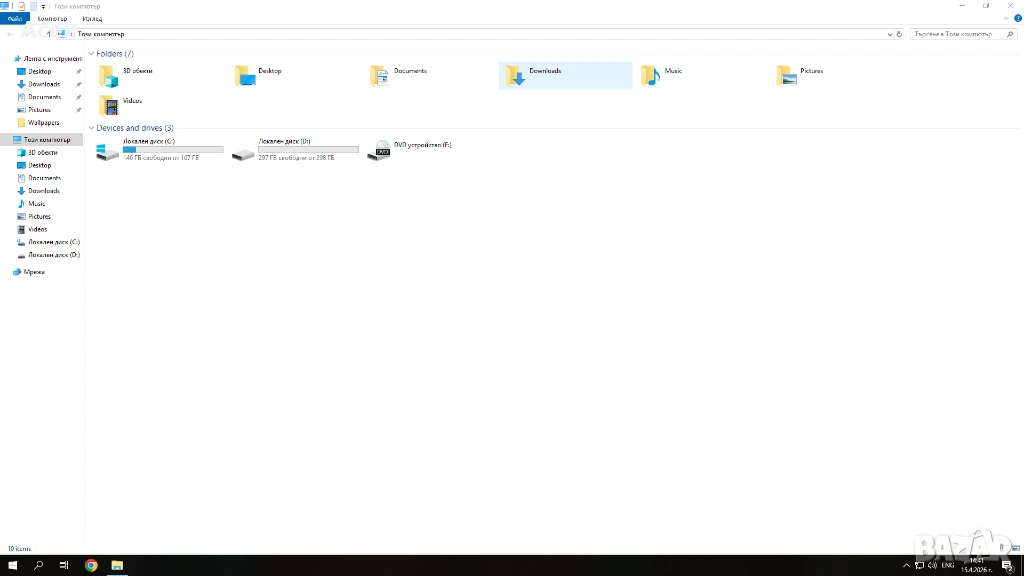Collapse the Folders (7) group
1024x576 pixels.
92,54
